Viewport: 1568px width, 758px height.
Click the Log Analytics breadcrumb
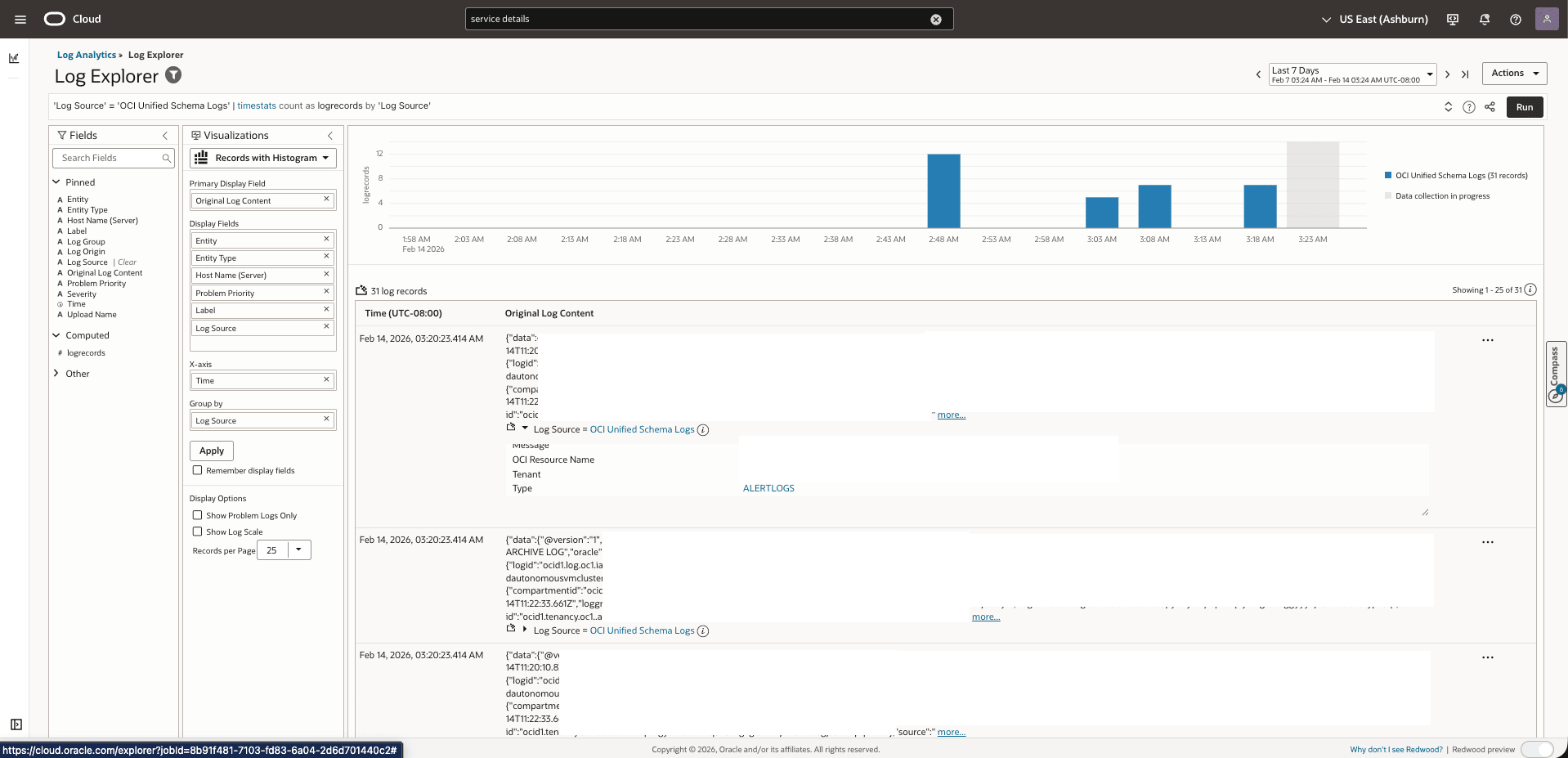click(87, 55)
